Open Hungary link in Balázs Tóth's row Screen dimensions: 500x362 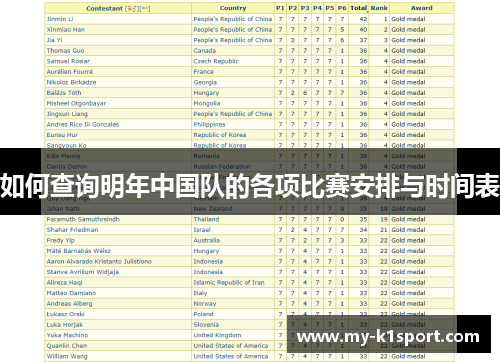coord(206,93)
